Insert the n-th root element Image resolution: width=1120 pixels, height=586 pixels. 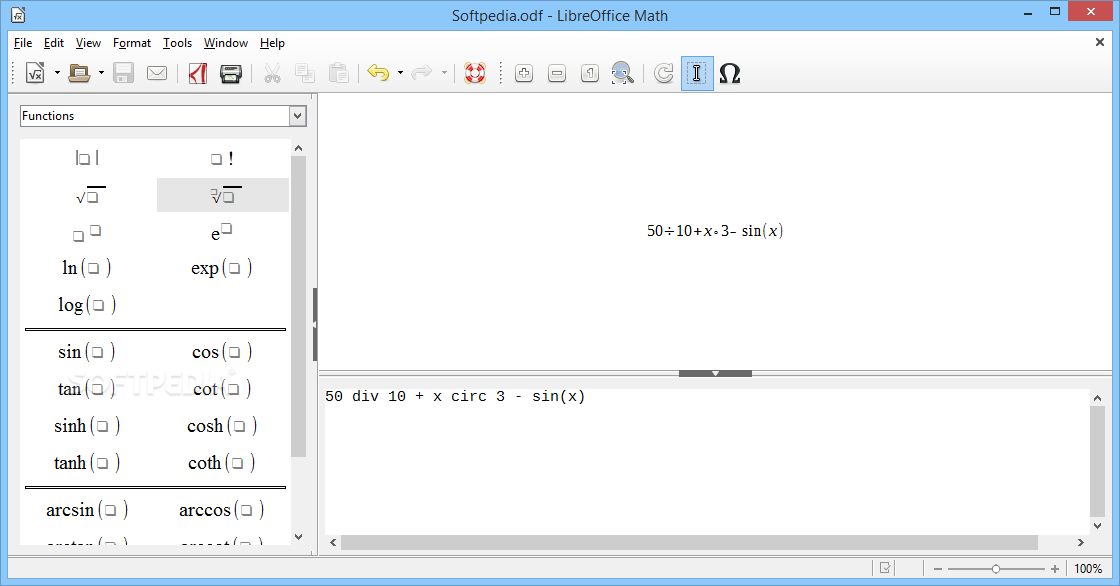point(224,195)
